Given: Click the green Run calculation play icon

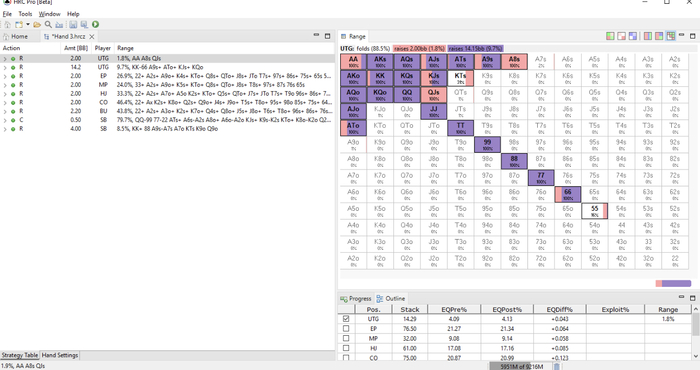Looking at the screenshot, I should (96, 25).
